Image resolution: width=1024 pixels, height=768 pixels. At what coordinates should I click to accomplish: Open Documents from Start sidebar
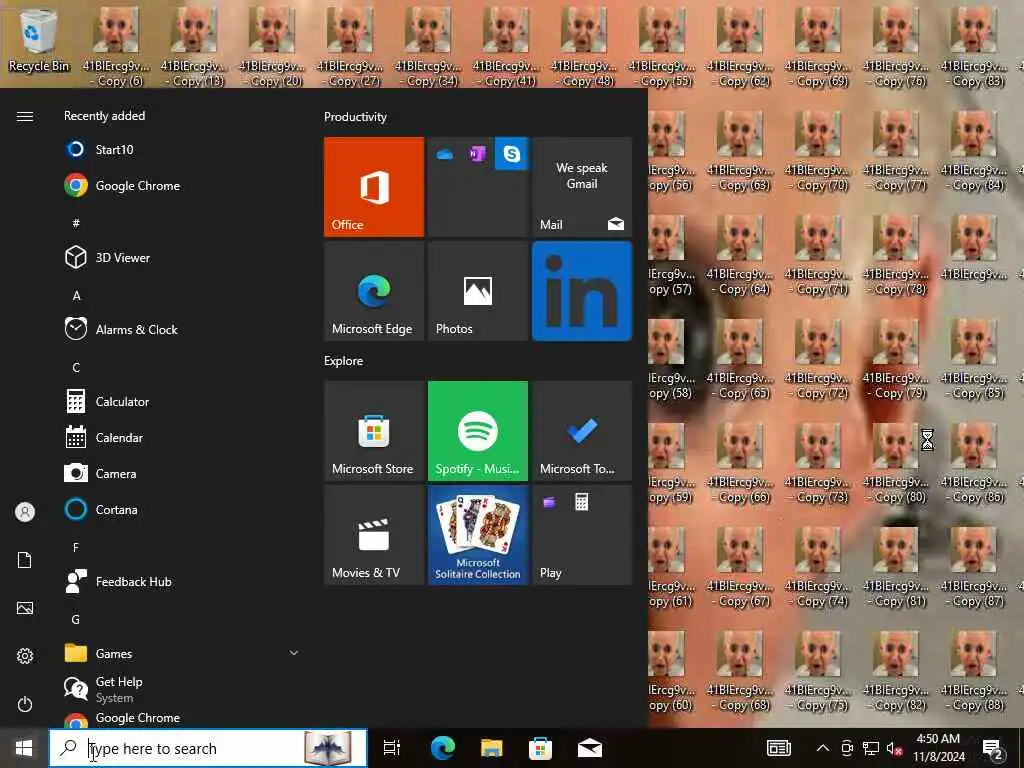(25, 560)
